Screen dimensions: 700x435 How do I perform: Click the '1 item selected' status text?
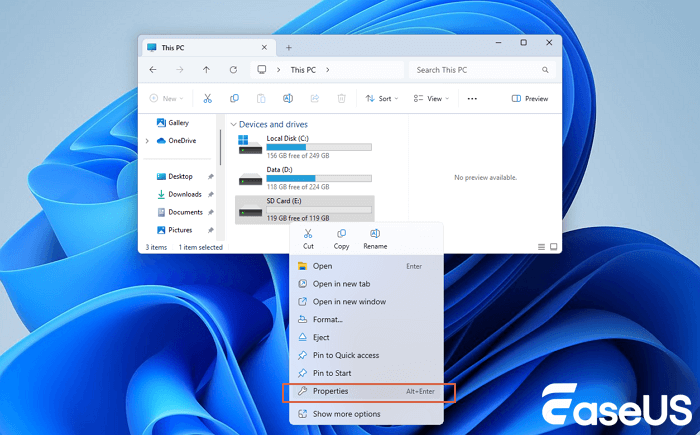tap(200, 247)
